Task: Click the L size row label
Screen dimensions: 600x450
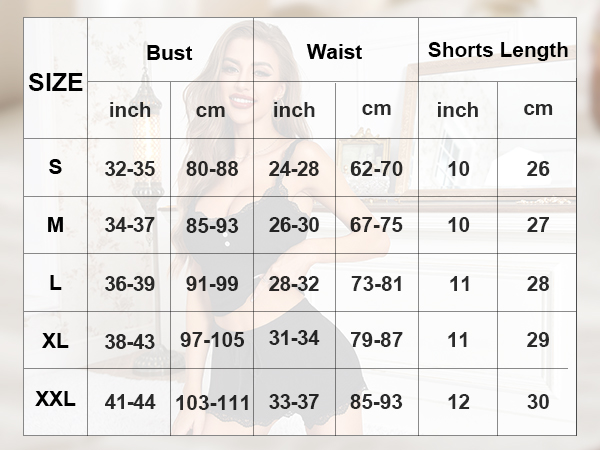Action: (x=55, y=283)
